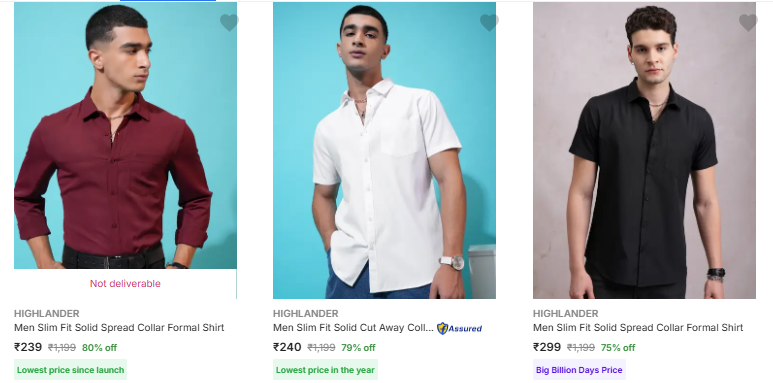Open black shirt's Spread Collar Formal Shirt title

click(x=638, y=328)
